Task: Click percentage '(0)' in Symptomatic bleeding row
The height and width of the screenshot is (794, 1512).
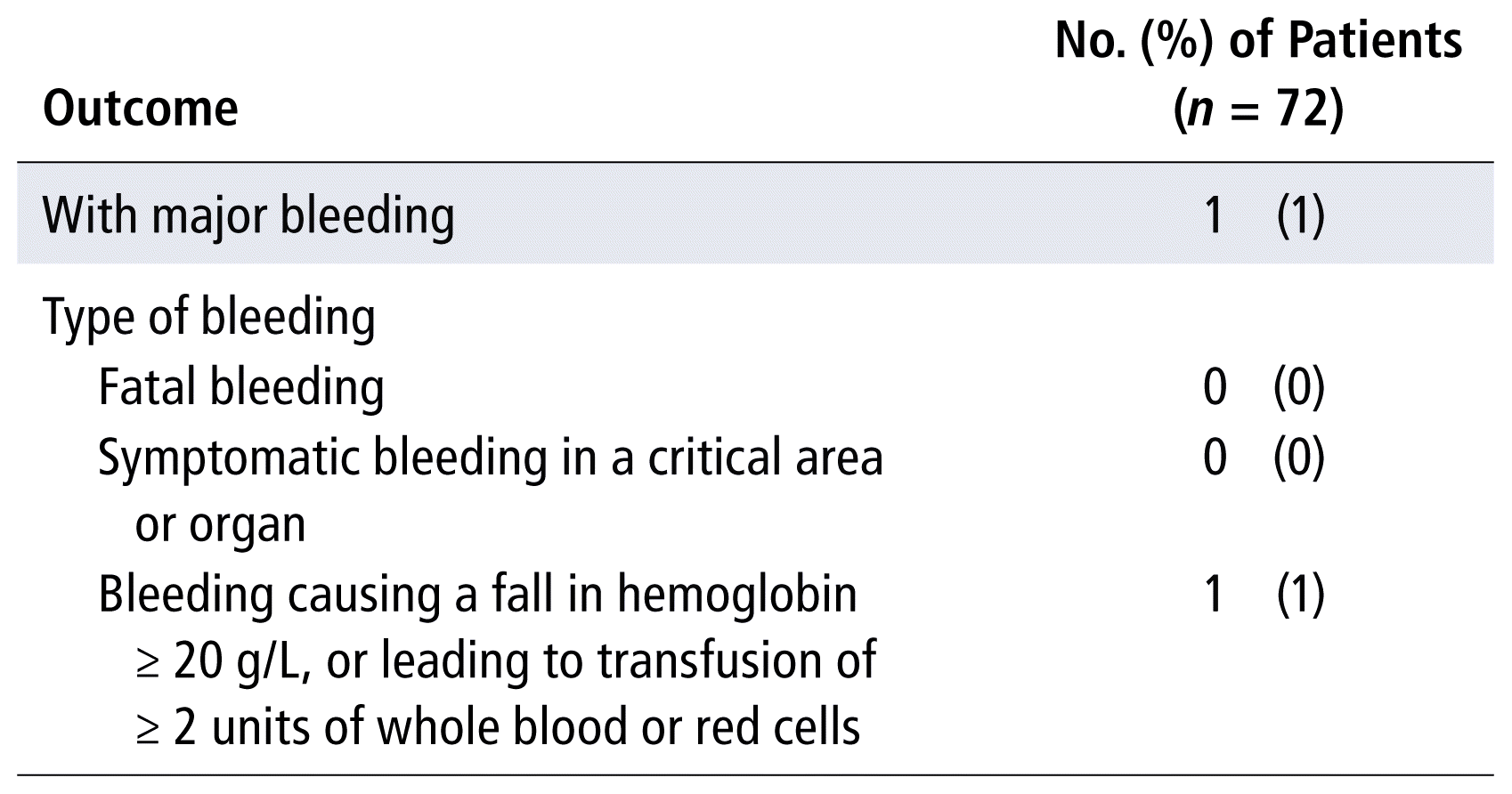Action: coord(1299,457)
